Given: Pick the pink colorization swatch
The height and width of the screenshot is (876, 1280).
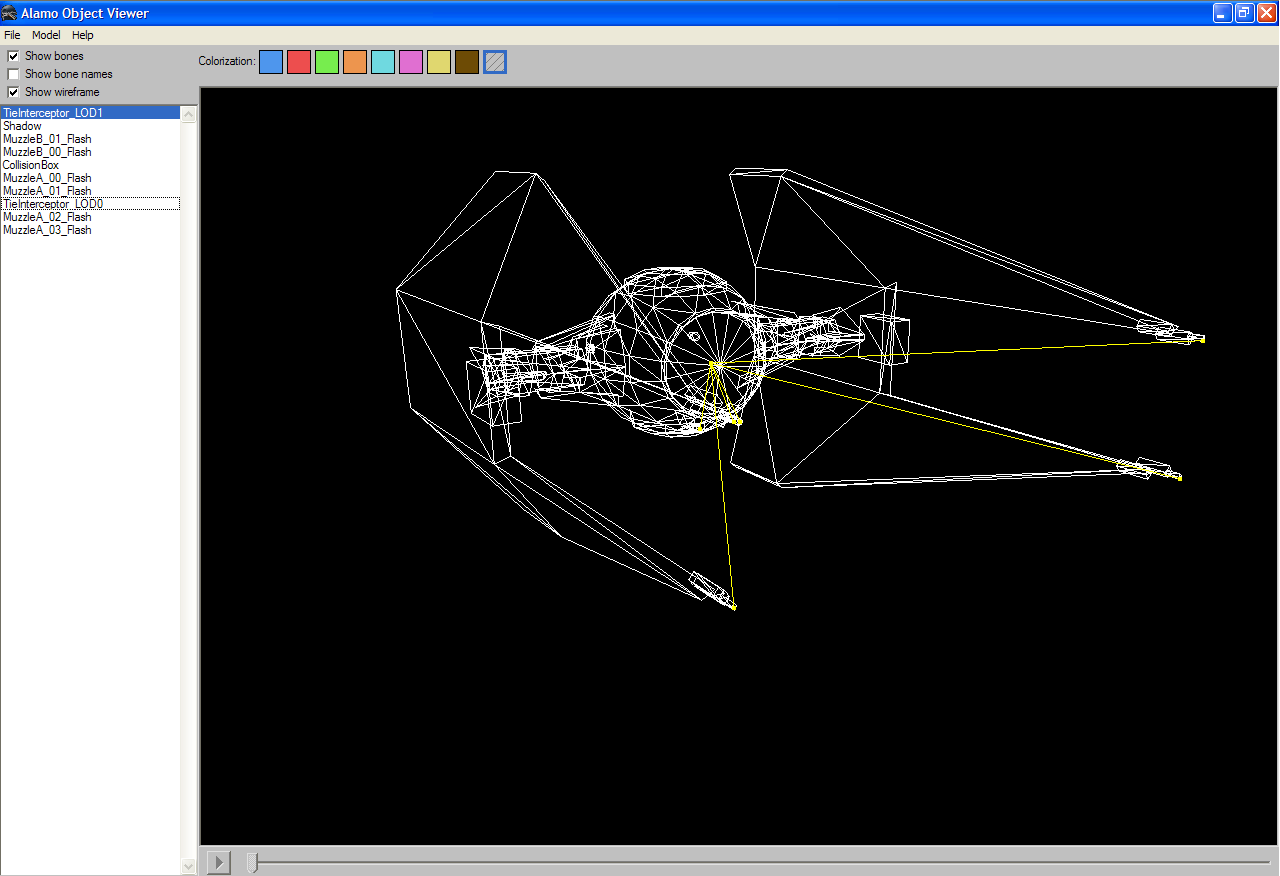Looking at the screenshot, I should pyautogui.click(x=410, y=62).
